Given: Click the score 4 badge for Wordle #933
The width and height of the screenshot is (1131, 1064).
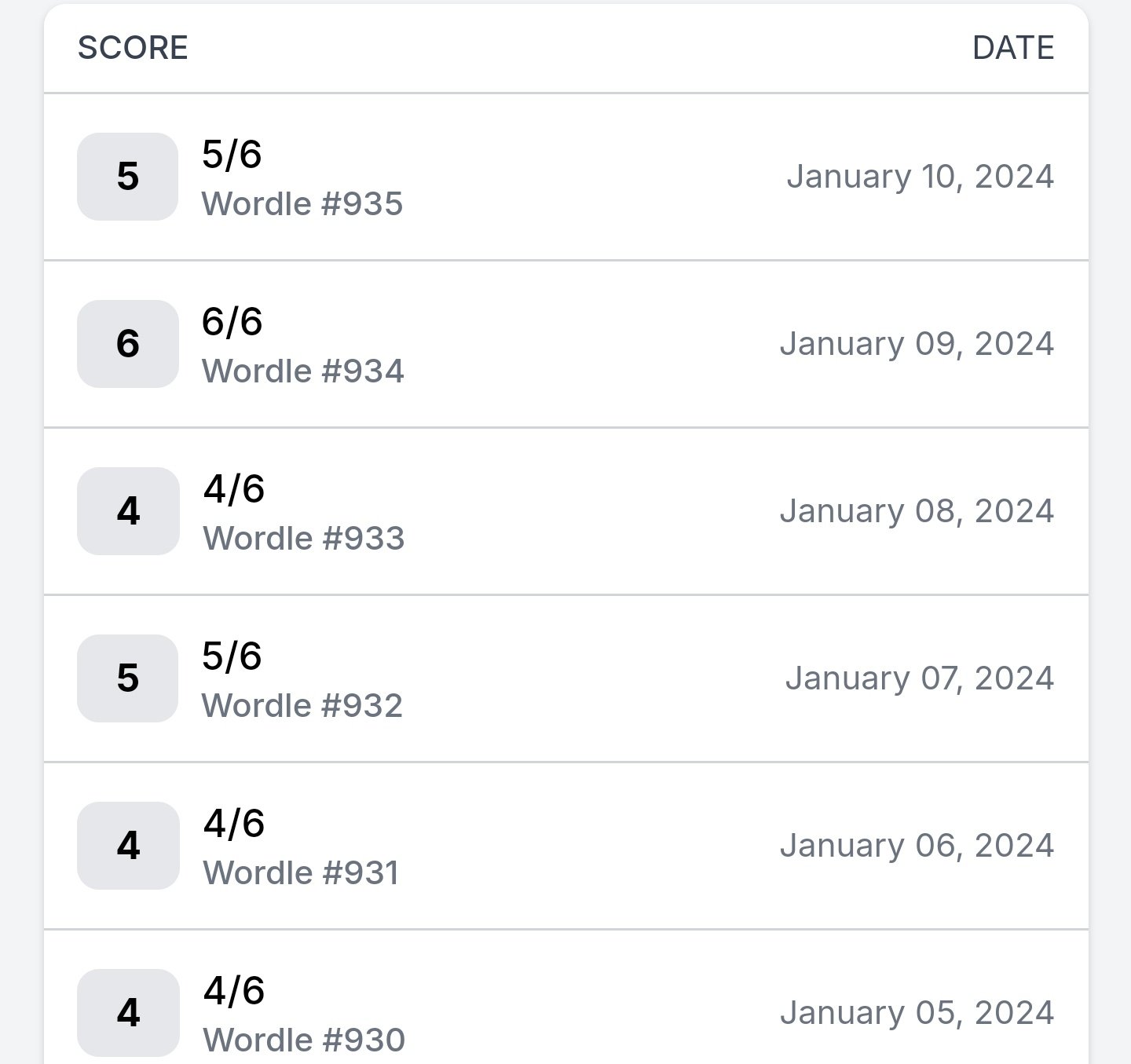Looking at the screenshot, I should 128,511.
